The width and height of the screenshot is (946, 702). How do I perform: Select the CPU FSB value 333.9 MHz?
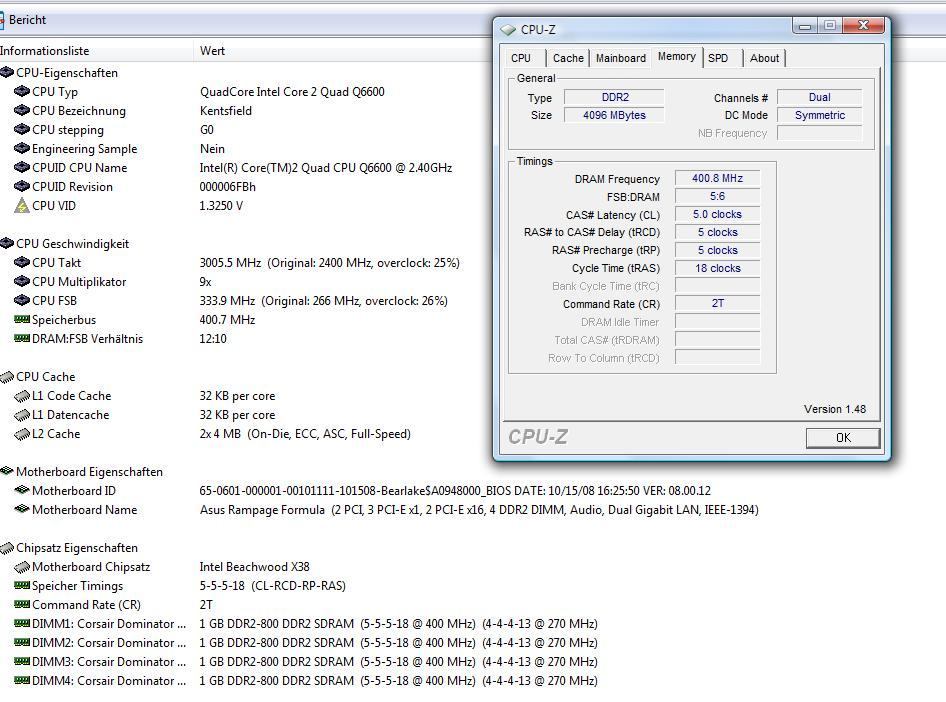click(227, 300)
